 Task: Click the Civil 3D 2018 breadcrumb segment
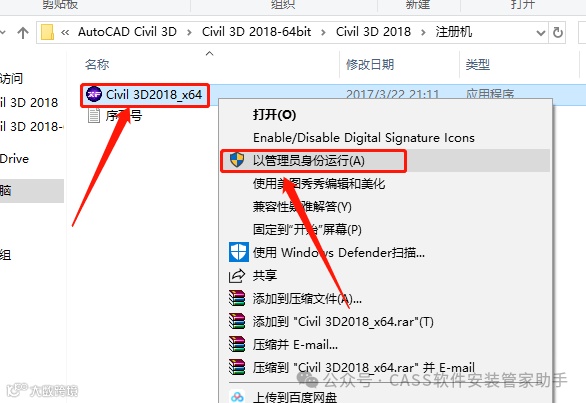373,32
